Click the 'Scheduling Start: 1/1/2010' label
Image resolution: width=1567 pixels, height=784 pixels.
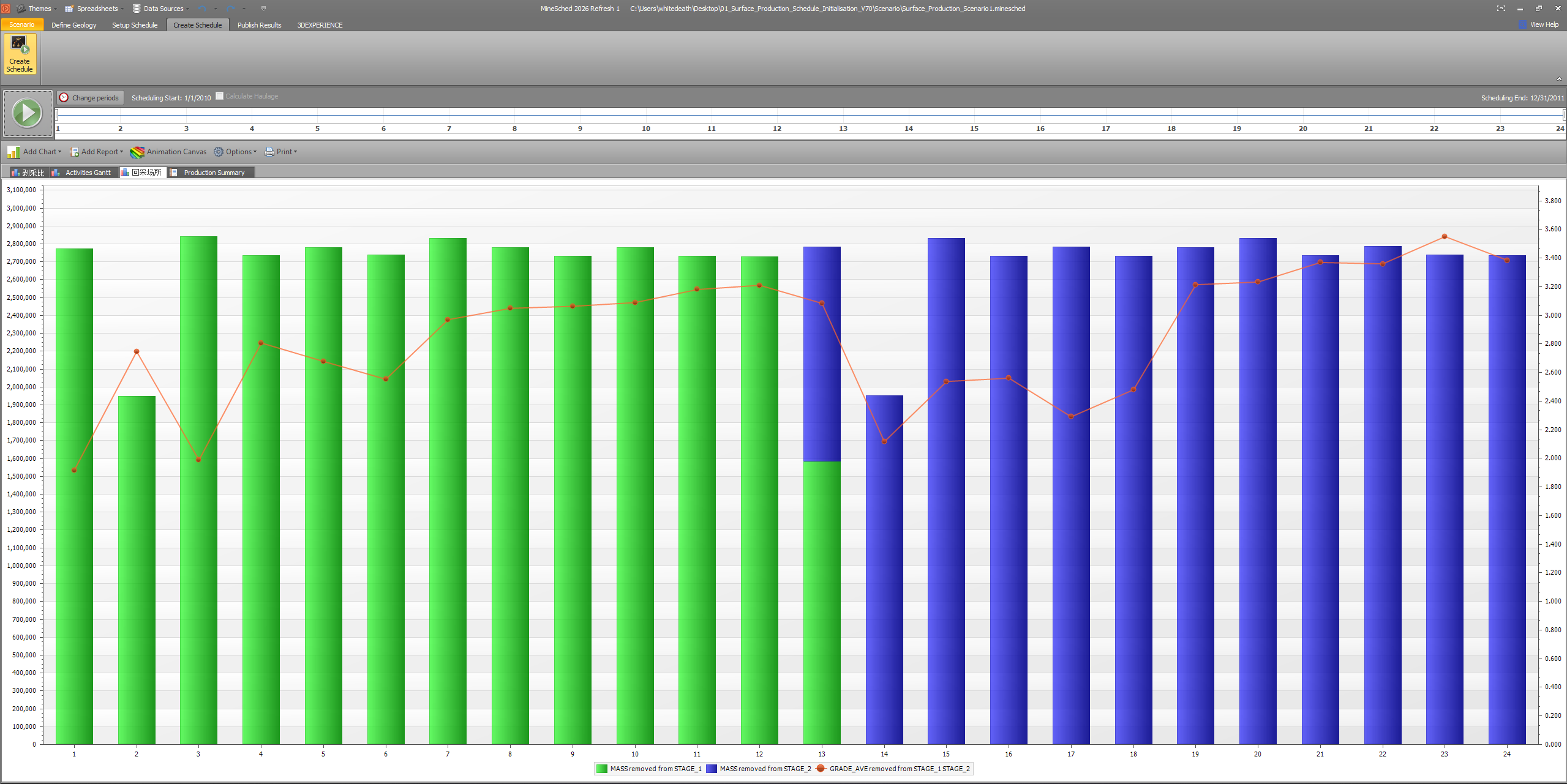[x=171, y=98]
